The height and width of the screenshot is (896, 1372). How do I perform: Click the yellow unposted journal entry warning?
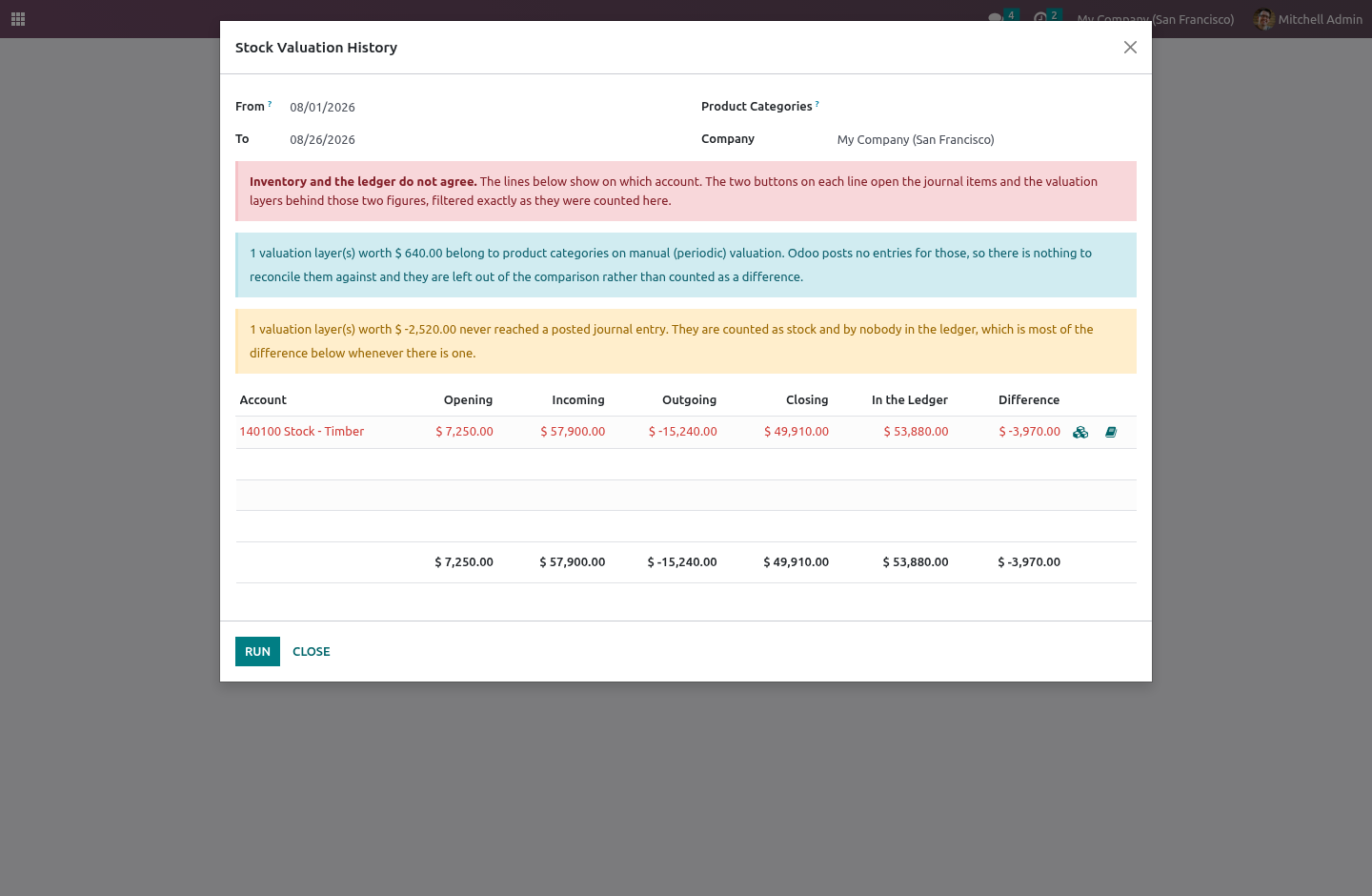[x=686, y=341]
